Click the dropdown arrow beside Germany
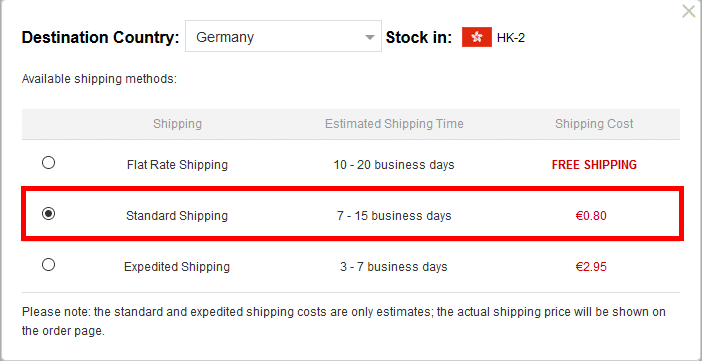Viewport: 702px width, 361px height. (x=370, y=37)
